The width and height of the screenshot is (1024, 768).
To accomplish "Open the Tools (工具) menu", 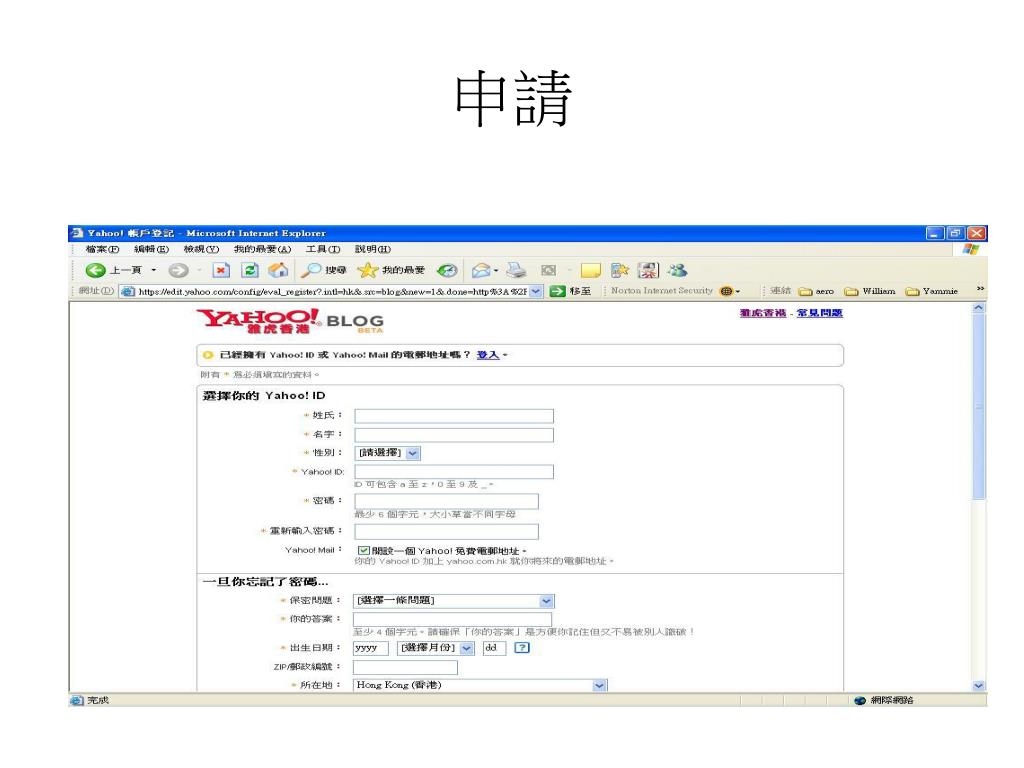I will (x=323, y=249).
